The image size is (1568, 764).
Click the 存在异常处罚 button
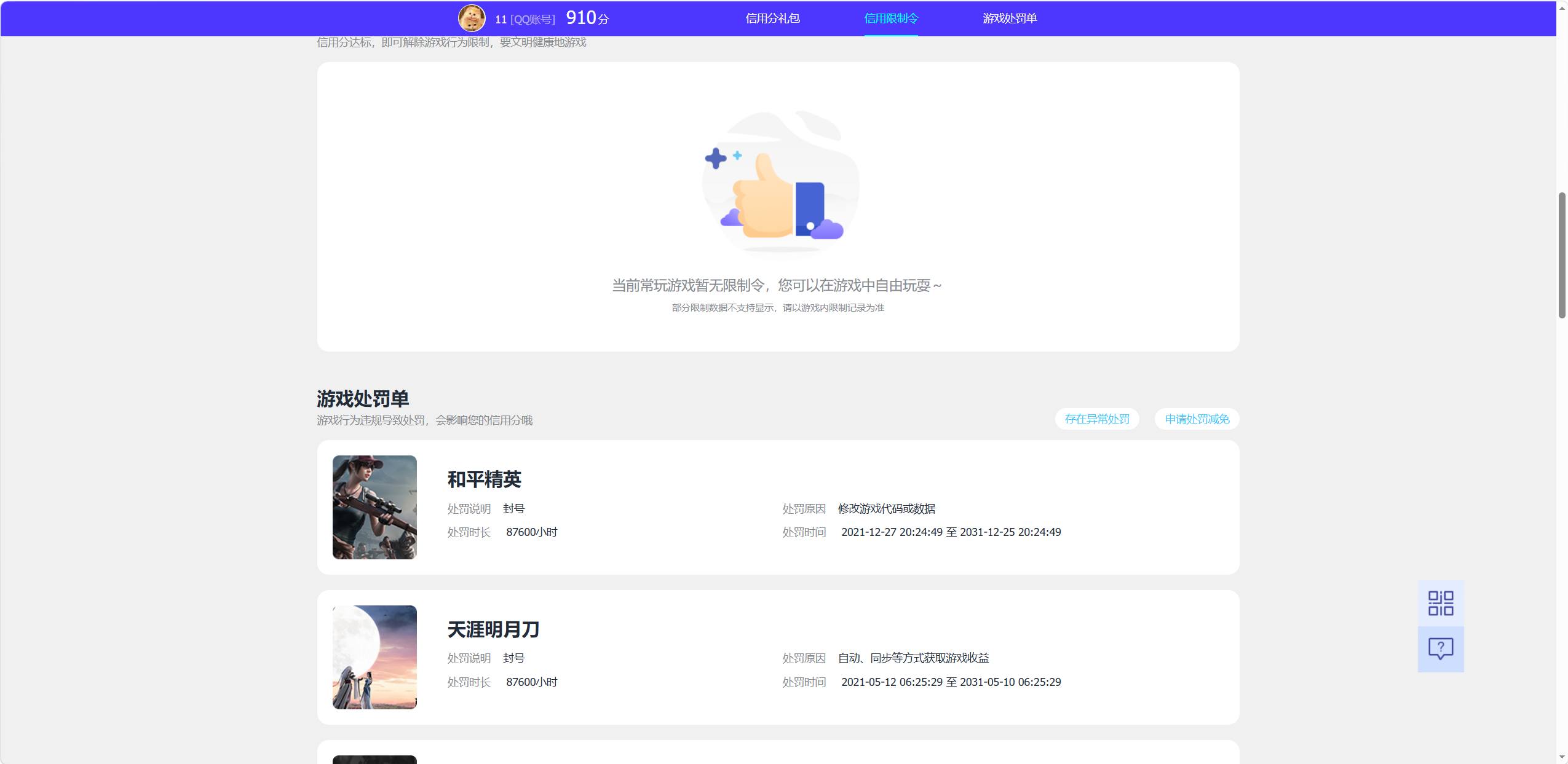(1097, 419)
